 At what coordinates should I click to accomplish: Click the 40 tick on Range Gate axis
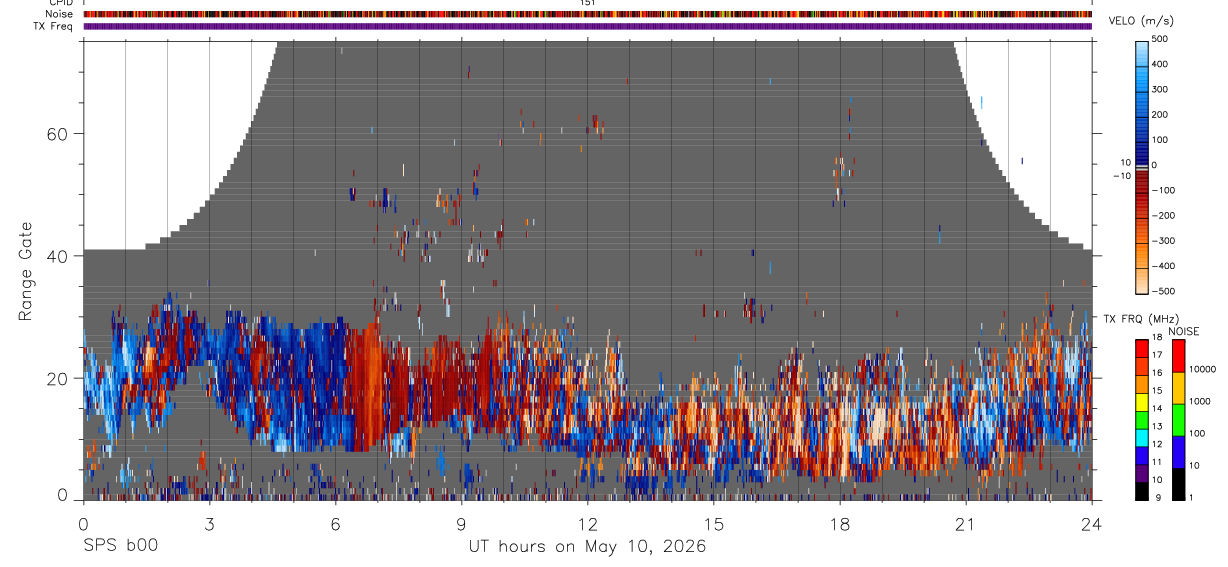[x=57, y=256]
